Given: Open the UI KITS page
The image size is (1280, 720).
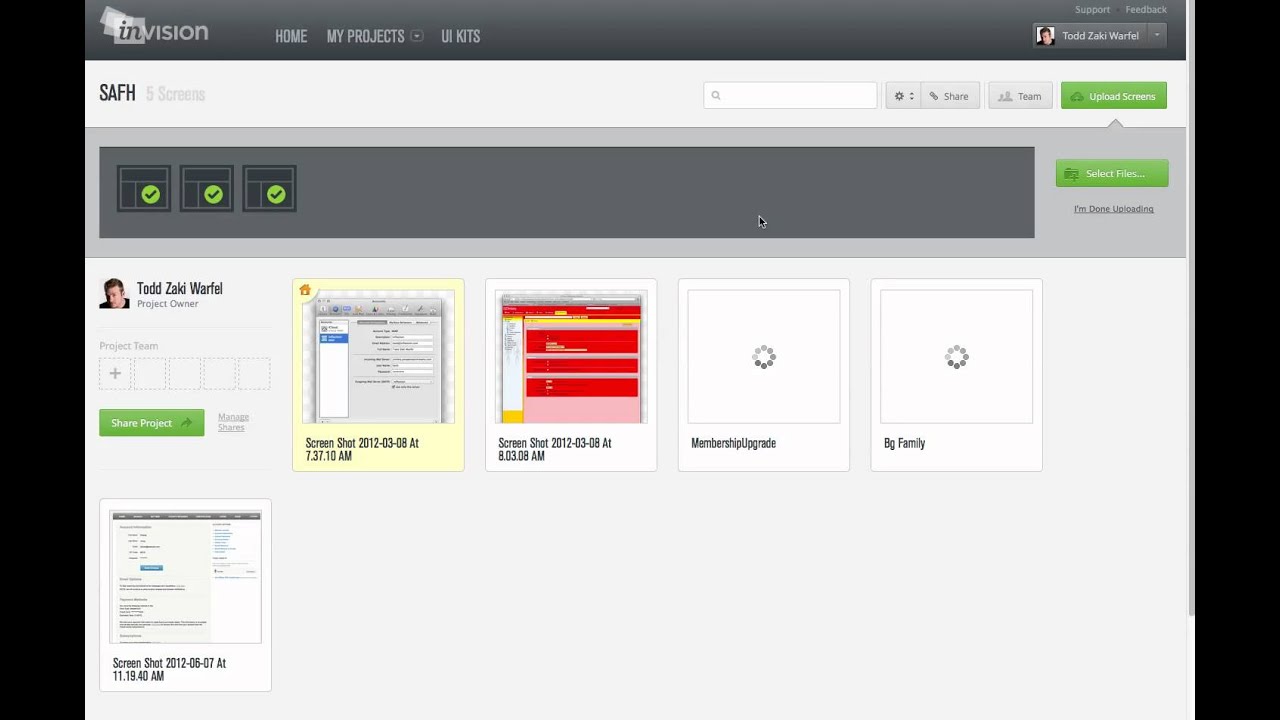Looking at the screenshot, I should 460,36.
